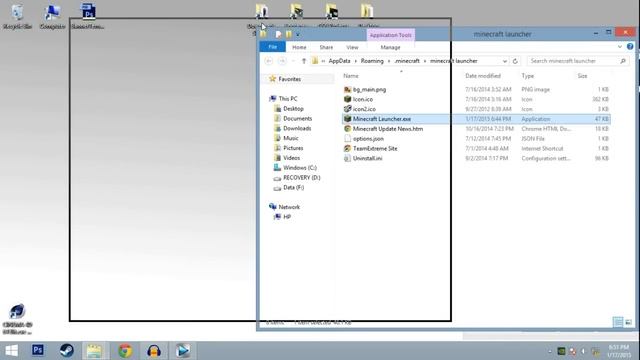Viewport: 640px width, 360px height.
Task: Open the Share ribbon tab
Action: [x=326, y=47]
